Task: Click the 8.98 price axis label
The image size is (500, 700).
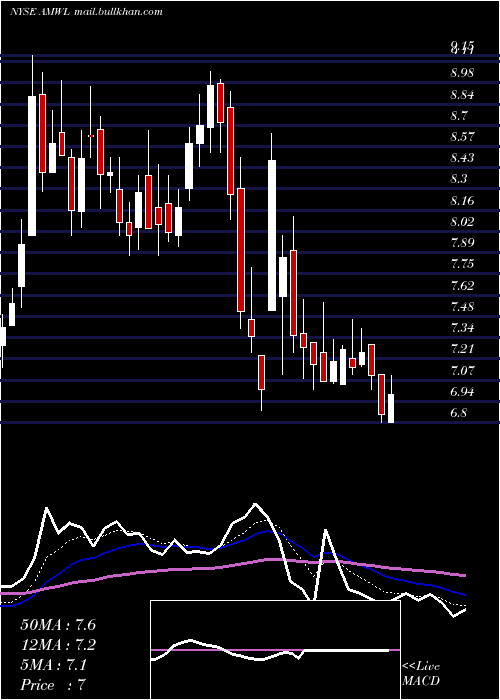Action: click(463, 73)
